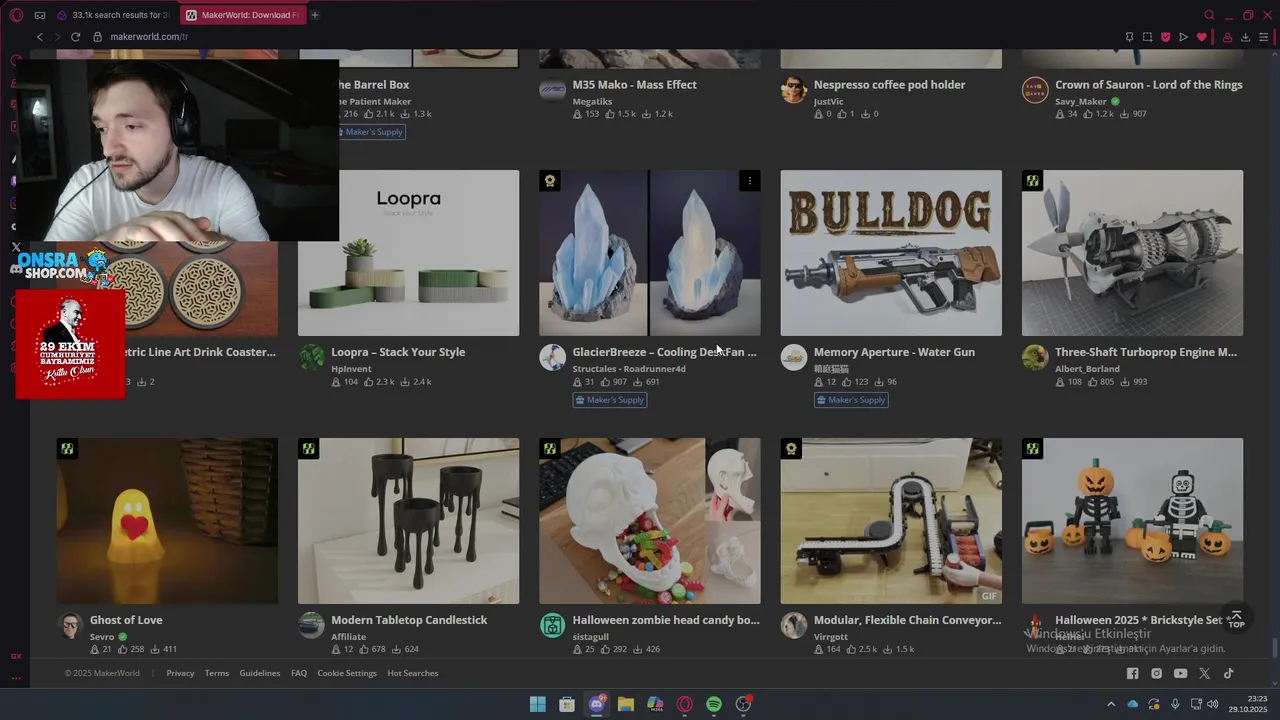Show hidden system tray icons chevron
1280x720 pixels.
click(1110, 704)
